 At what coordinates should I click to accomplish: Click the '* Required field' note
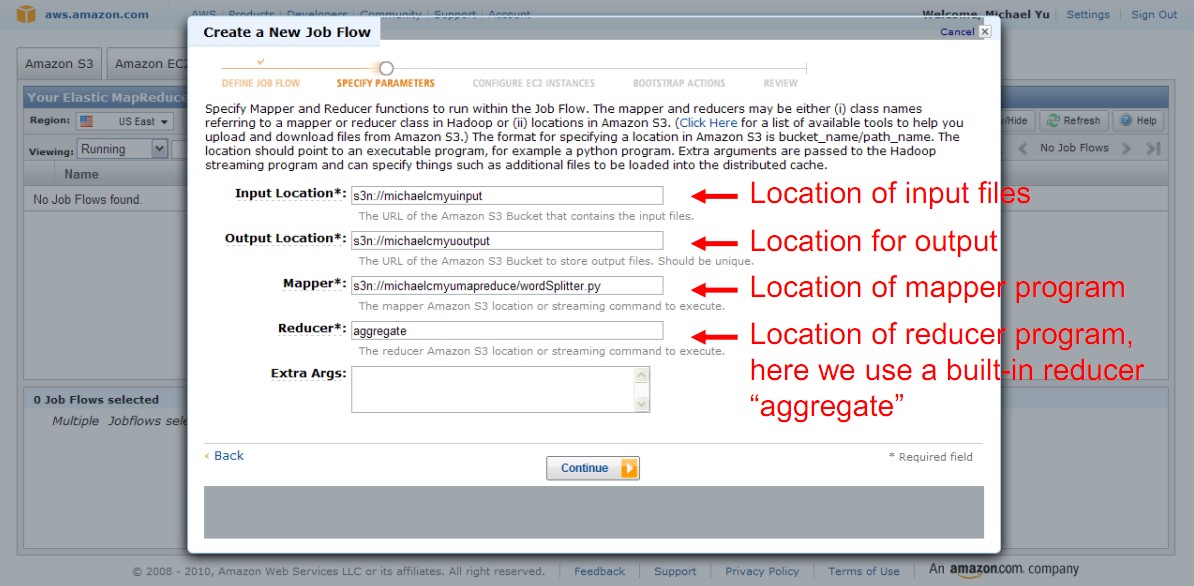[931, 457]
